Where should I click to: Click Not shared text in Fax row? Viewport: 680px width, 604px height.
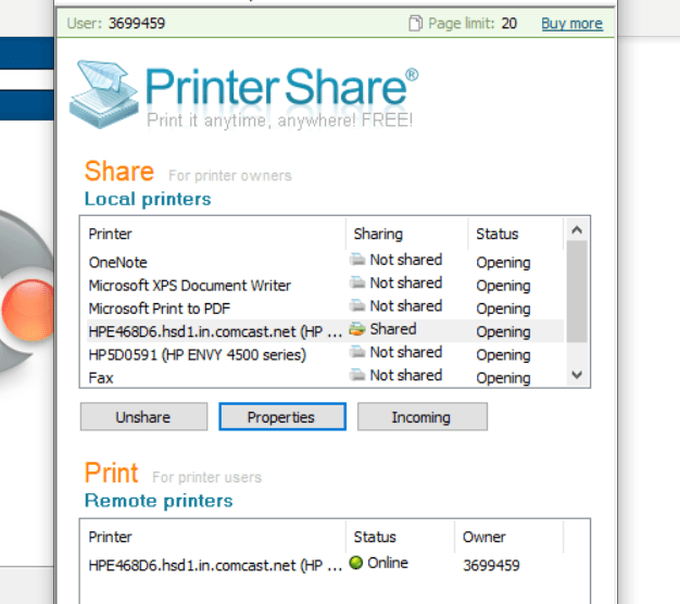pos(406,375)
